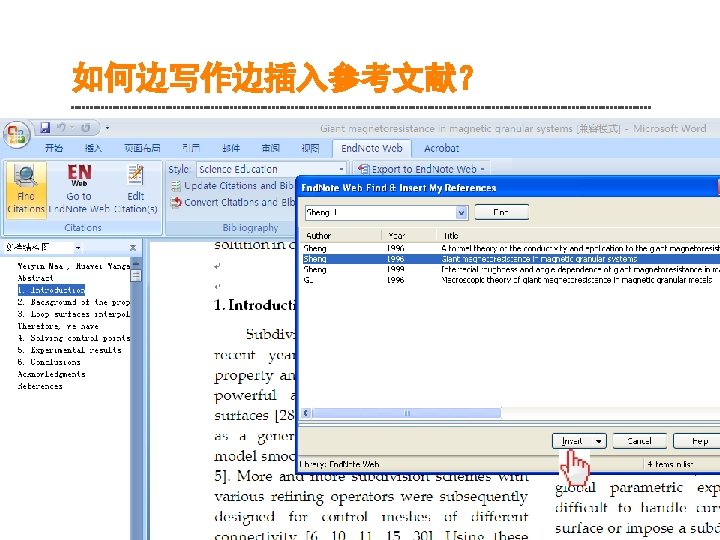Viewport: 720px width, 540px height.
Task: Go to 4. Solving control points
Action: pos(73,338)
